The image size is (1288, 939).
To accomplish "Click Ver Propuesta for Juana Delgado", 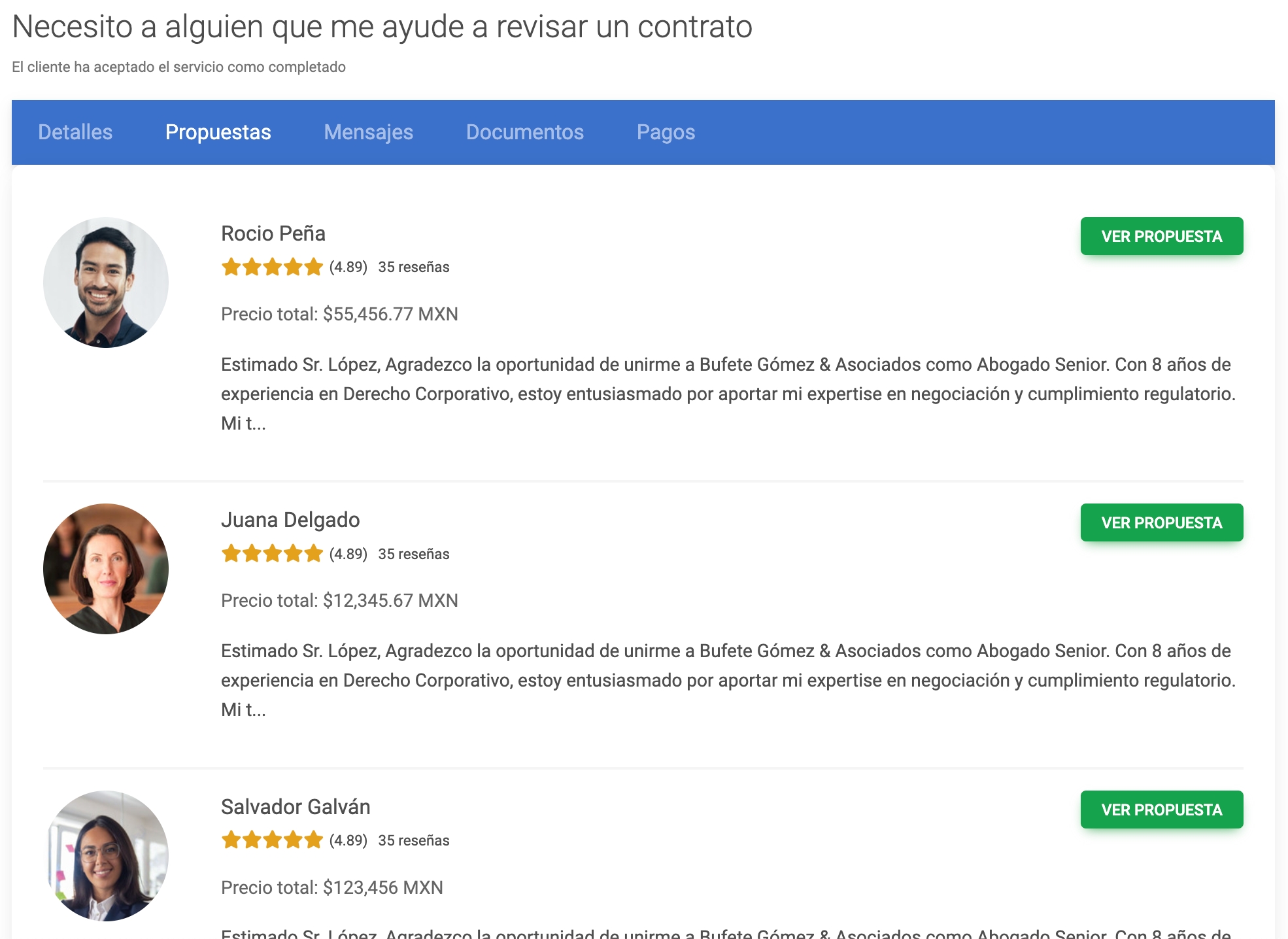I will coord(1161,522).
